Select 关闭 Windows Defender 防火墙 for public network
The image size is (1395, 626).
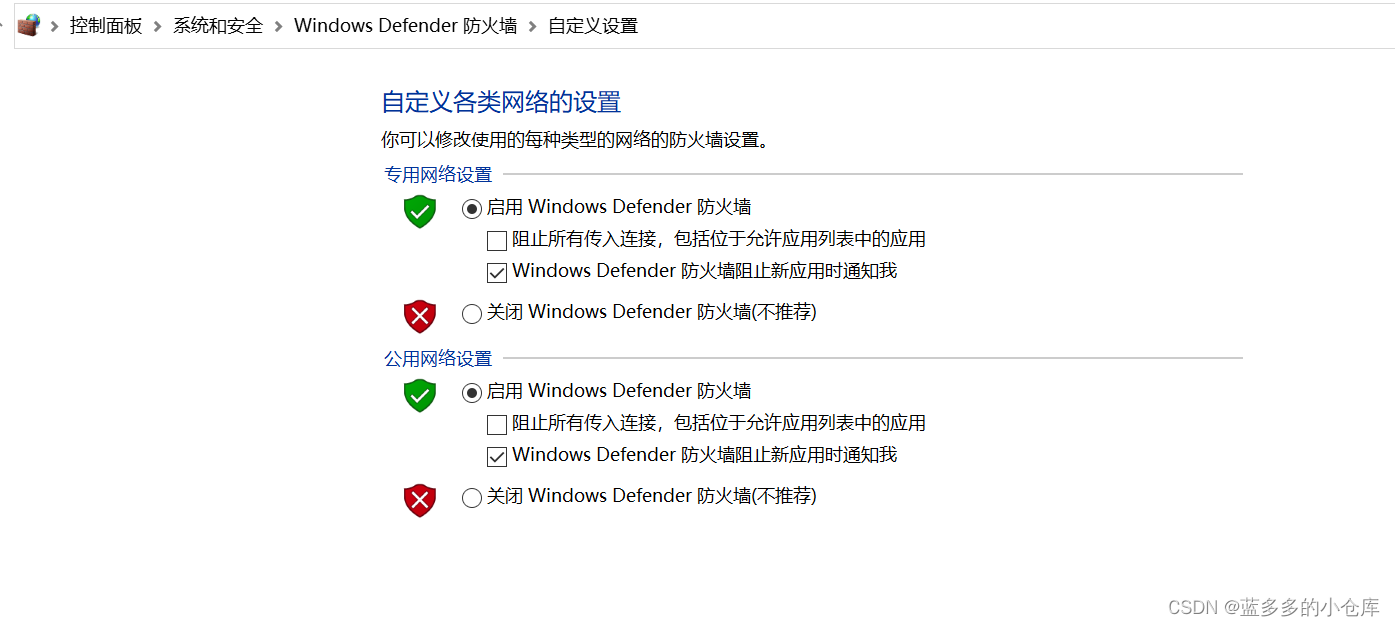tap(472, 498)
